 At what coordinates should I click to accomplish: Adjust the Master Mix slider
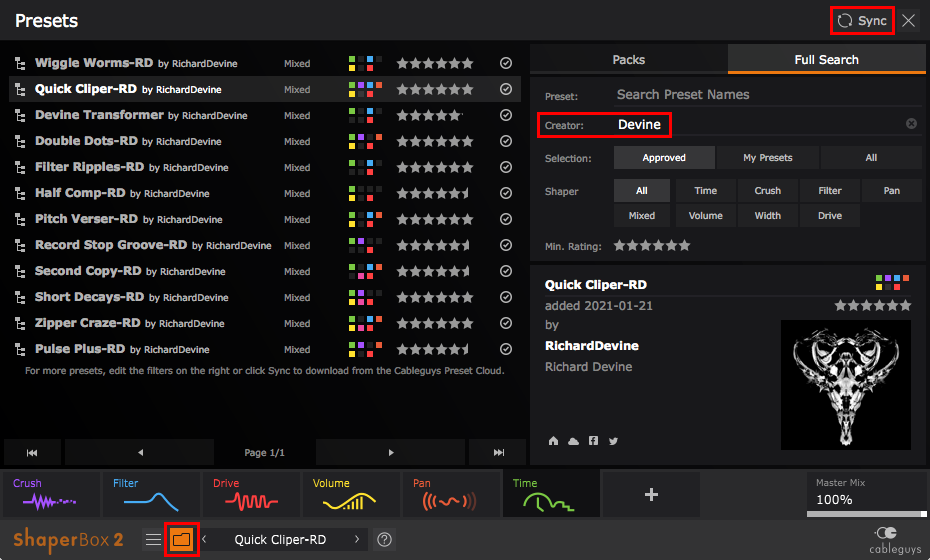[866, 514]
